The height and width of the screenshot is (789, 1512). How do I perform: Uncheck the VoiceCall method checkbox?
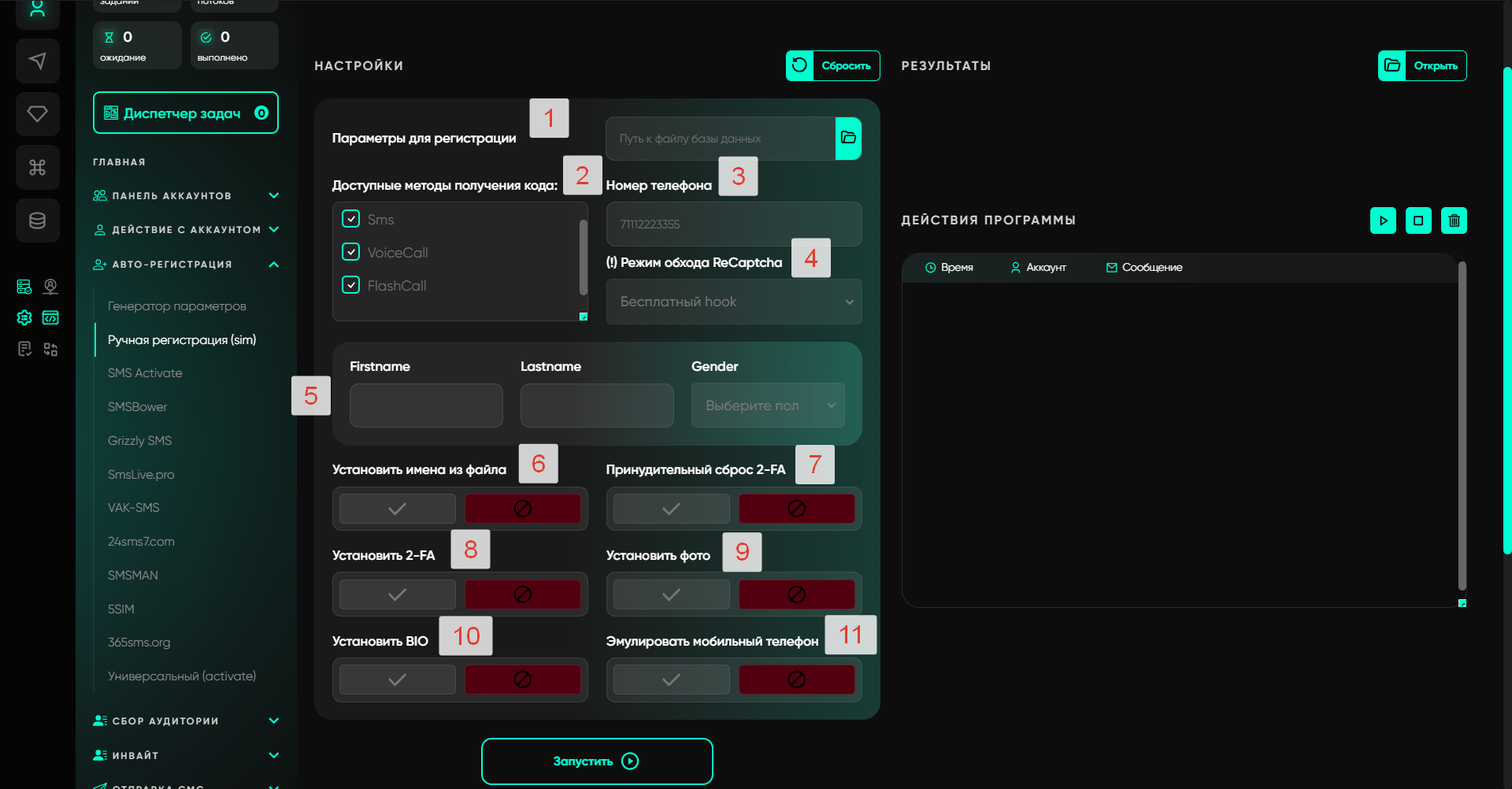coord(351,252)
